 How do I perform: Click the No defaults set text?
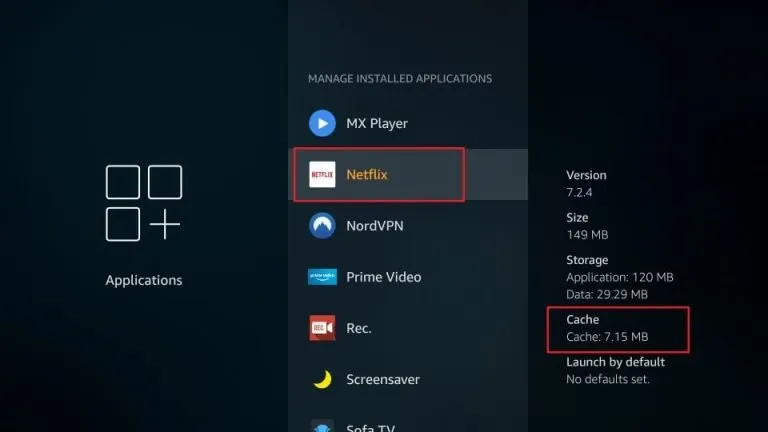(608, 379)
